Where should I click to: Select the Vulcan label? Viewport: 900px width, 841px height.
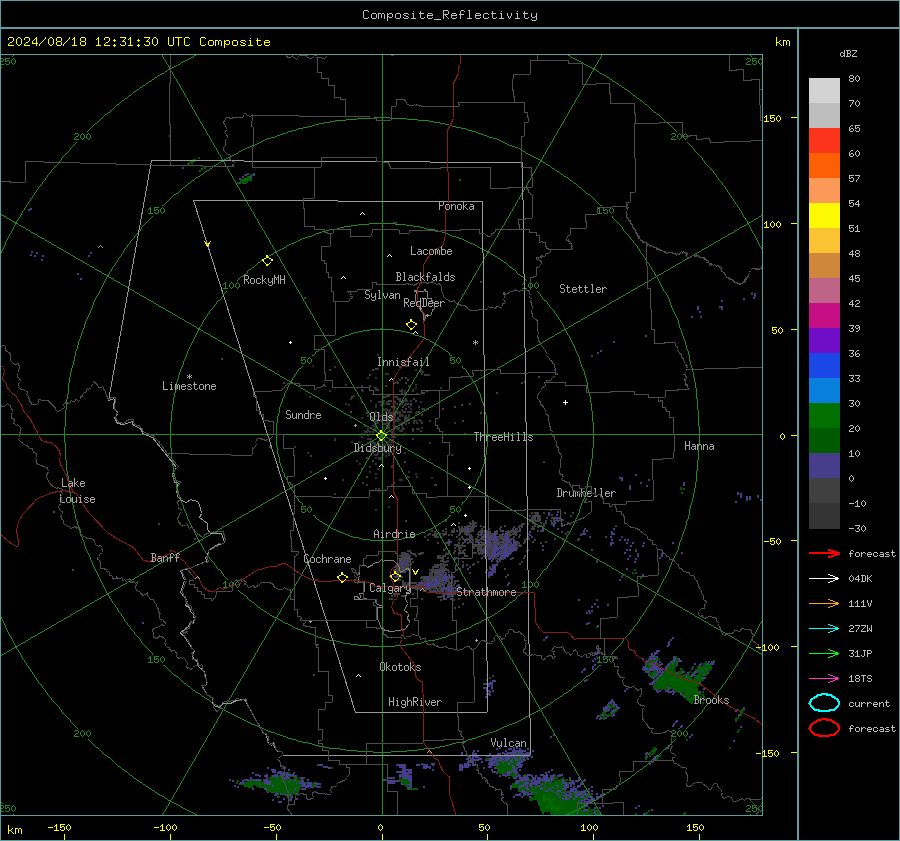point(508,743)
